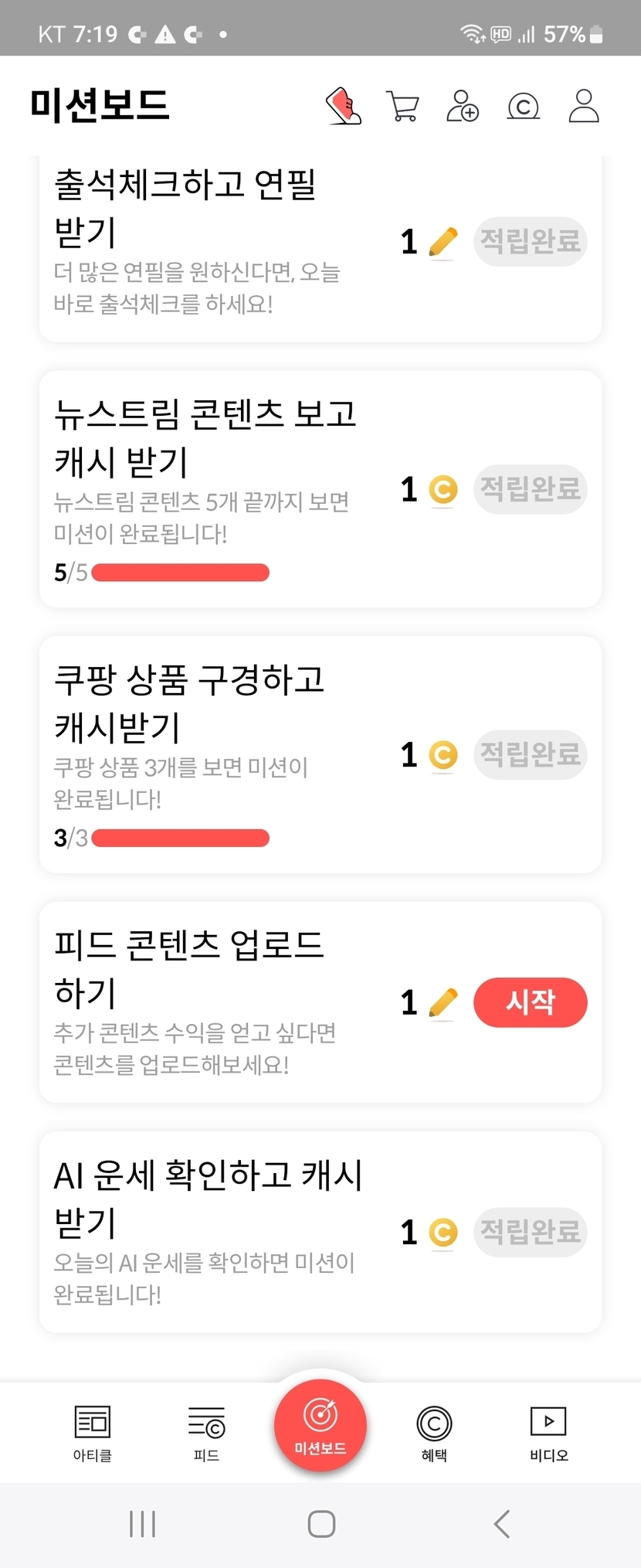Image resolution: width=641 pixels, height=1568 pixels.
Task: Open the shopping cart
Action: [x=402, y=107]
